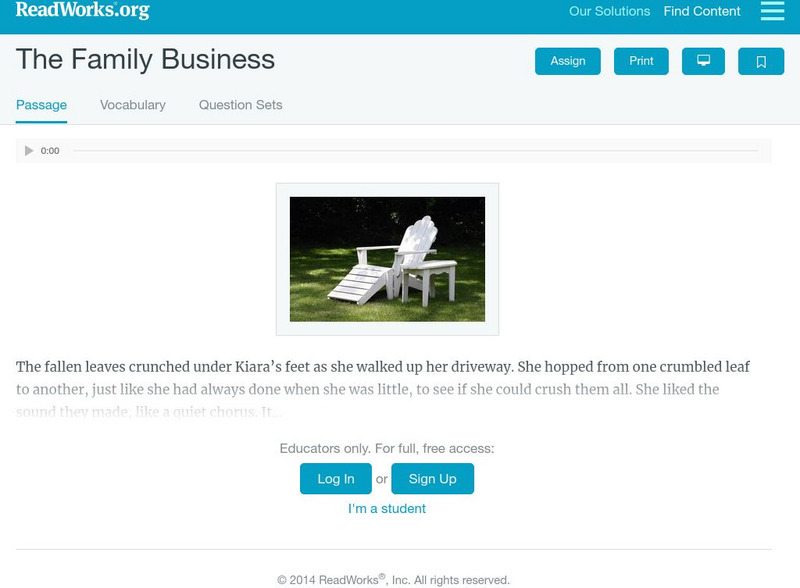Bookmark this passage with the bookmark icon
This screenshot has width=800, height=588.
pos(761,61)
